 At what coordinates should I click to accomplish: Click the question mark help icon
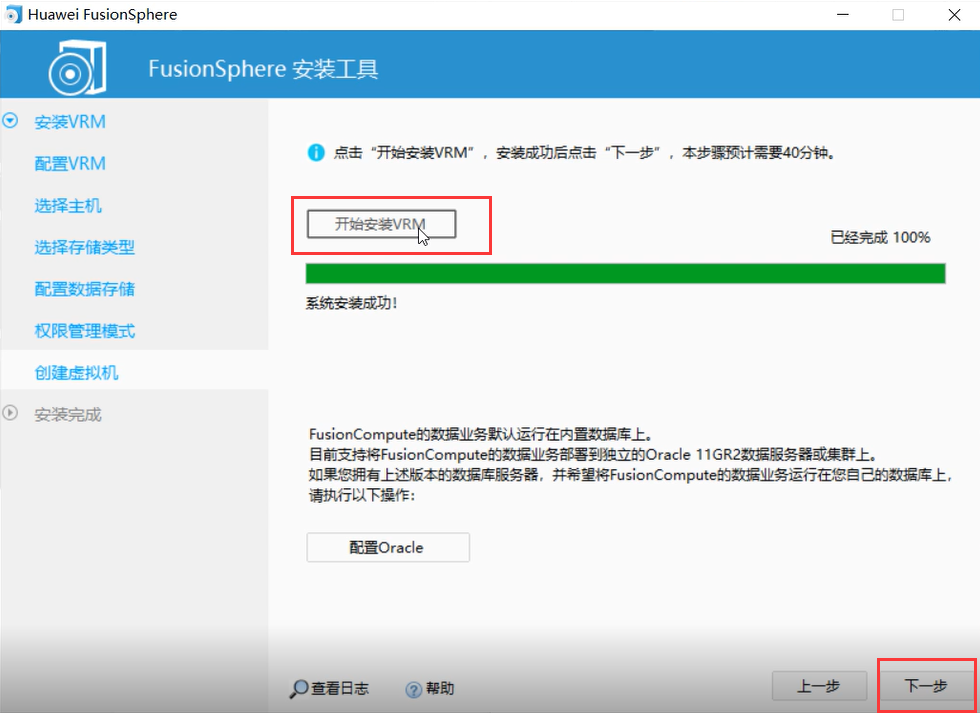[414, 689]
